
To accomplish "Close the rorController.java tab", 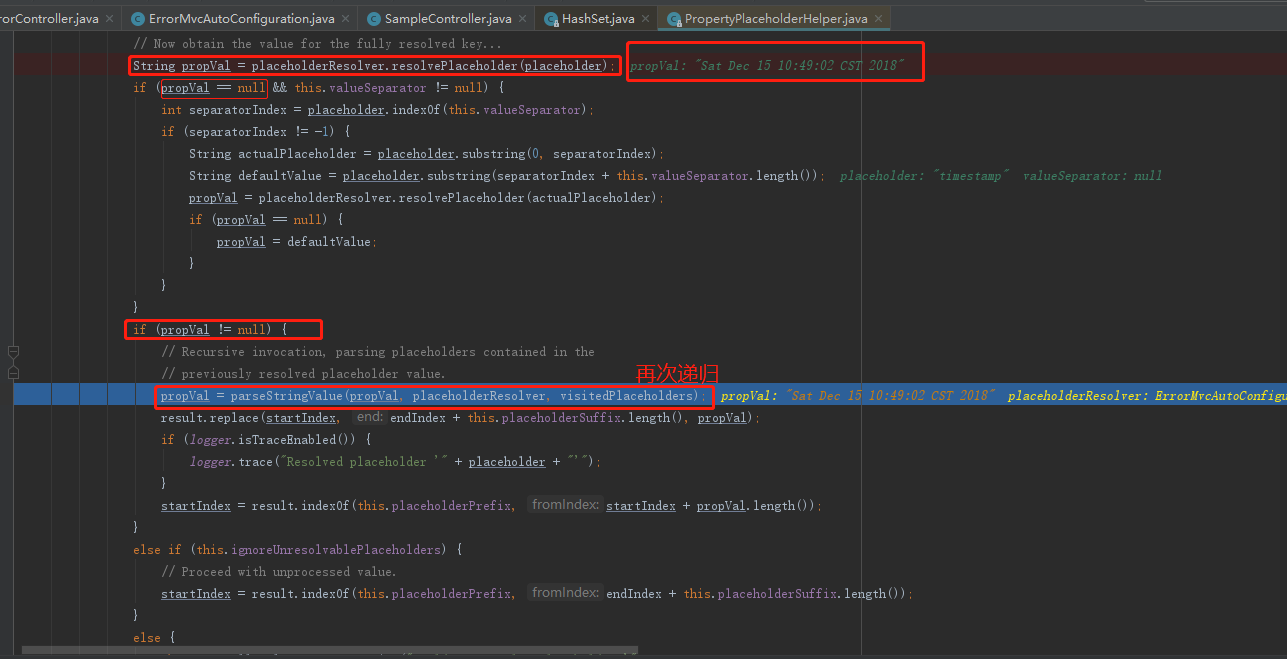I will (110, 18).
